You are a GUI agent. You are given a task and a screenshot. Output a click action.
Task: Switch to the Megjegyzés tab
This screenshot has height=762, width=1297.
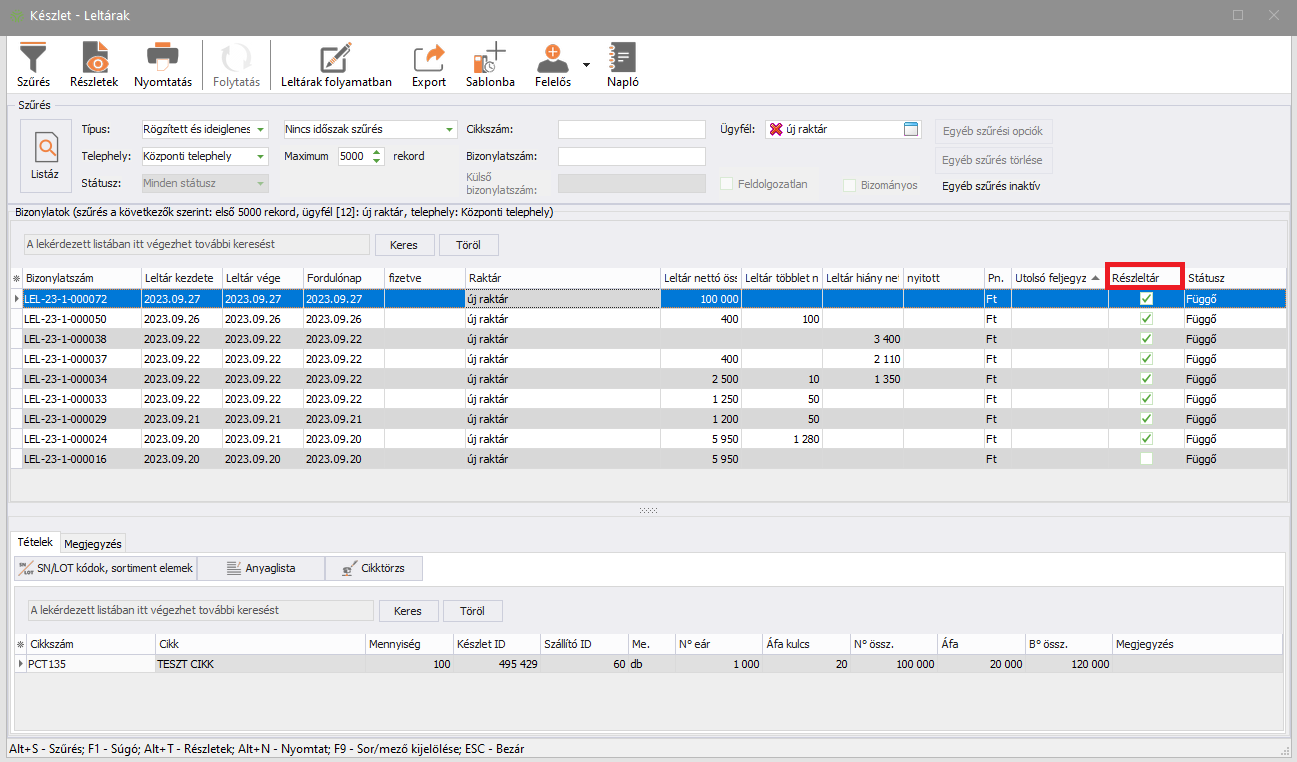click(93, 544)
